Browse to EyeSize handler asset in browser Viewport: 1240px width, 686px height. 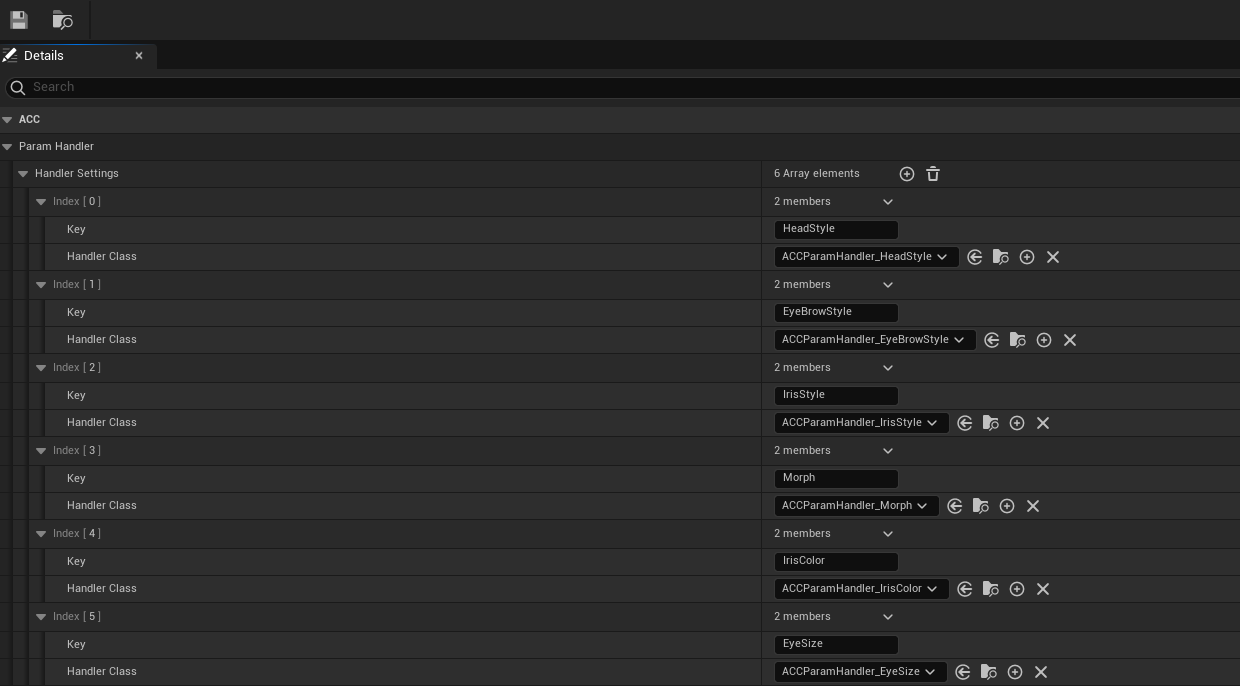(x=989, y=671)
